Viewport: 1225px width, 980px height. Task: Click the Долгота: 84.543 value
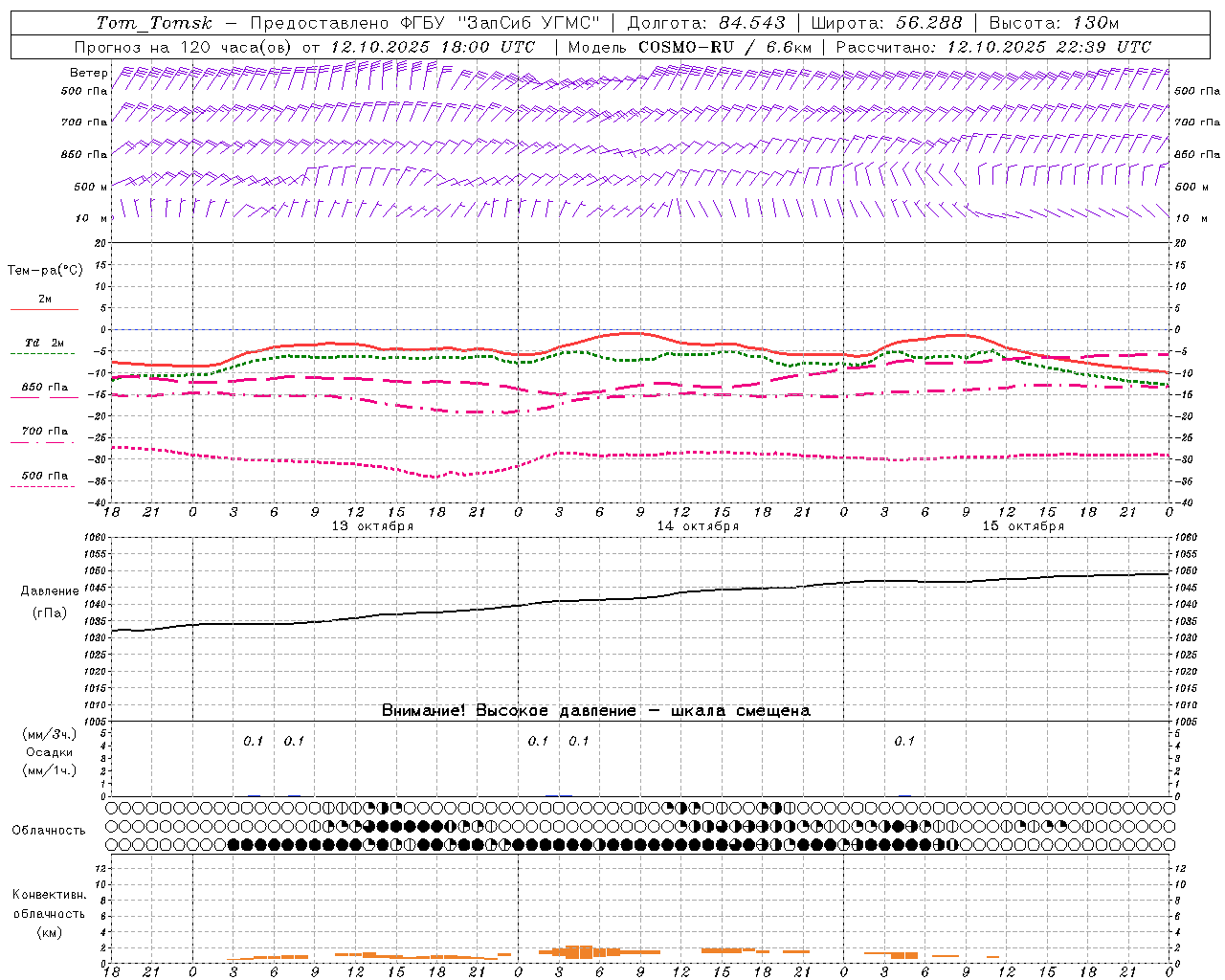(706, 23)
